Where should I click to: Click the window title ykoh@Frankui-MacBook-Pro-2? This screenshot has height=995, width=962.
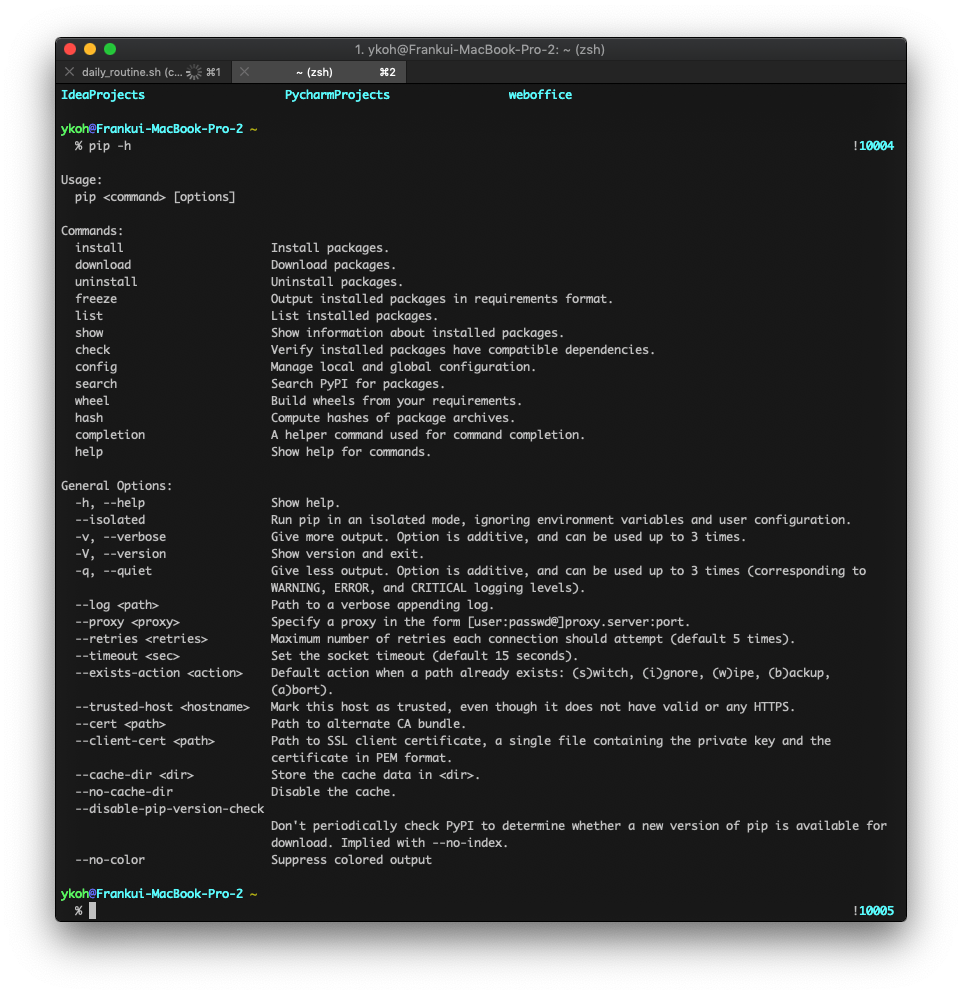480,49
